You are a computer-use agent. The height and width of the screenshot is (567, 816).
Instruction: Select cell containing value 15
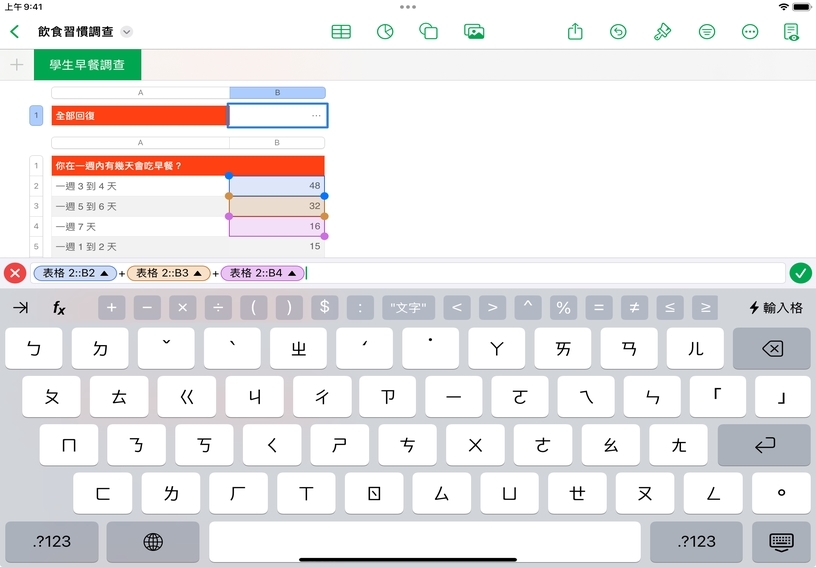(277, 246)
